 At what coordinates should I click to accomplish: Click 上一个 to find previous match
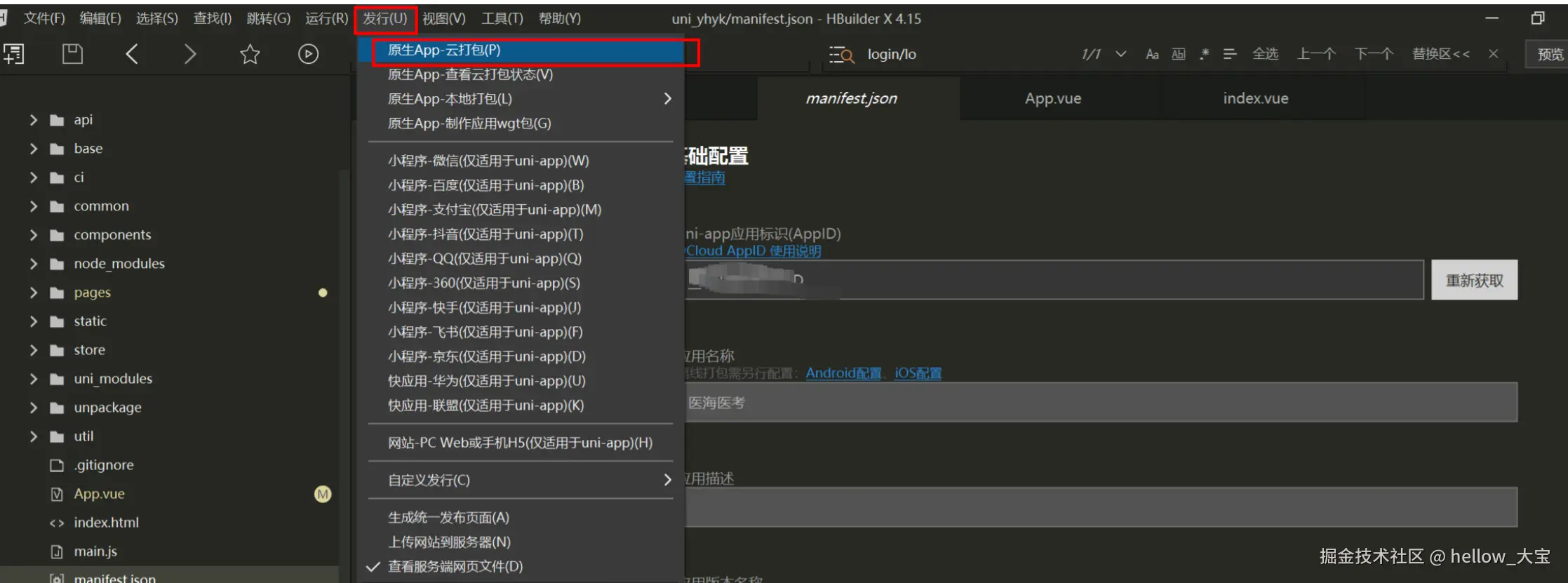[1316, 54]
